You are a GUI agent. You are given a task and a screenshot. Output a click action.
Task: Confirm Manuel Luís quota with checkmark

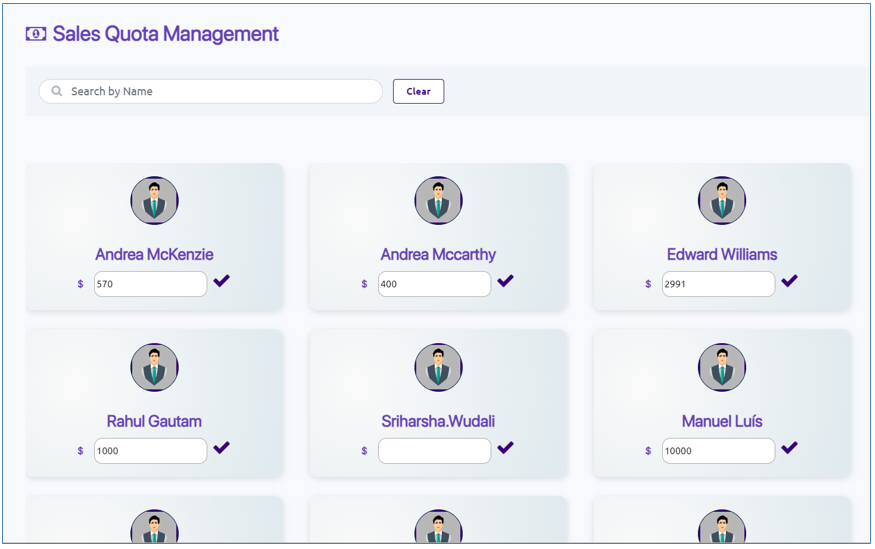[x=789, y=448]
